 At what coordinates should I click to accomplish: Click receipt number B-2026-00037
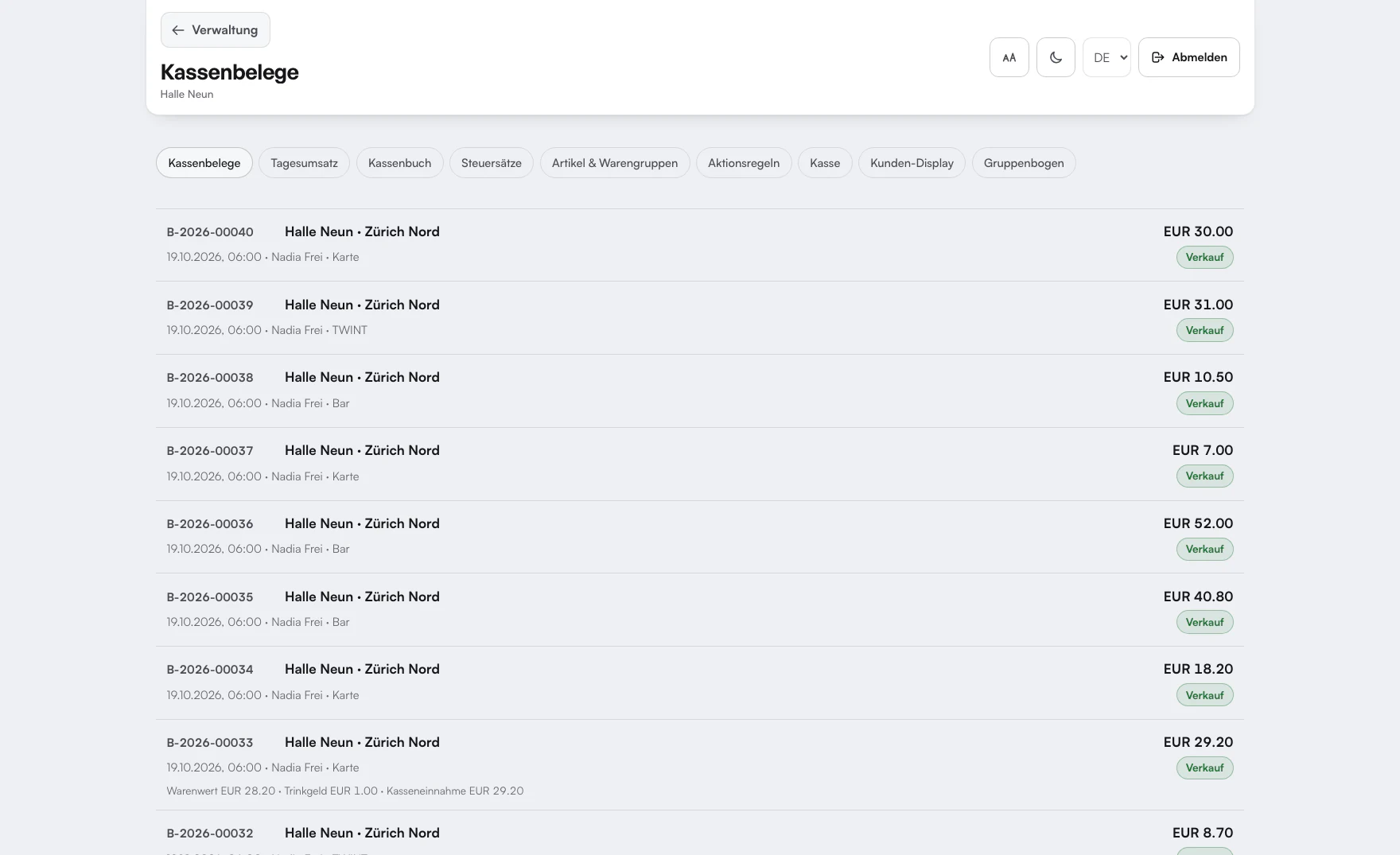click(210, 451)
